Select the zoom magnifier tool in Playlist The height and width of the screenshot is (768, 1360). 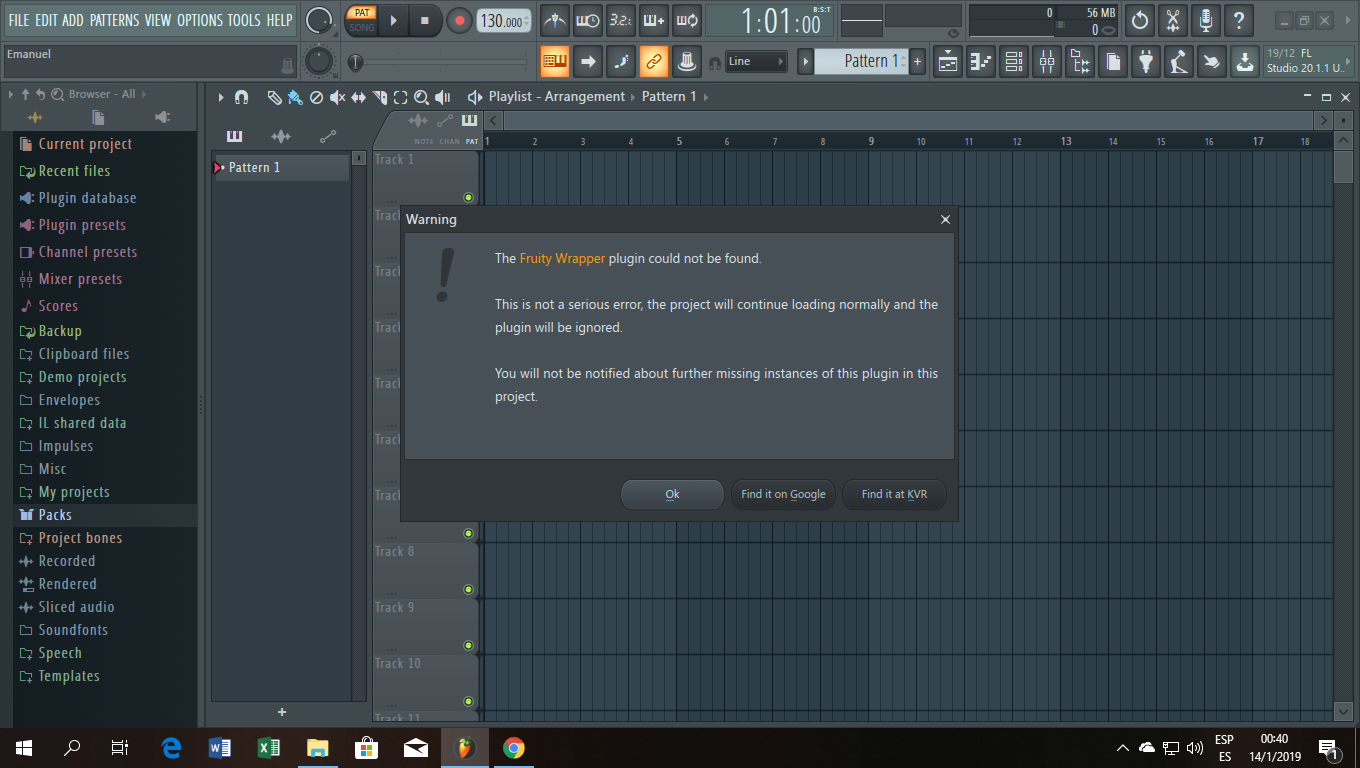(421, 97)
